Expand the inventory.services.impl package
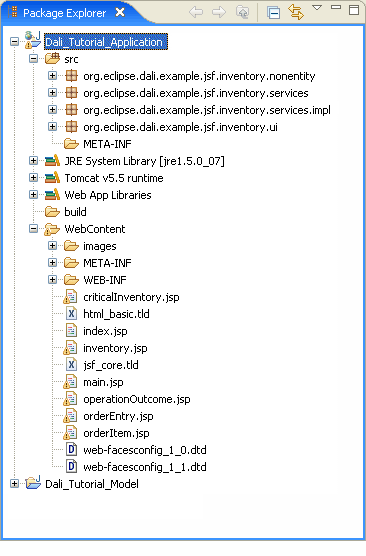Image resolution: width=366 pixels, height=556 pixels. coord(52,110)
